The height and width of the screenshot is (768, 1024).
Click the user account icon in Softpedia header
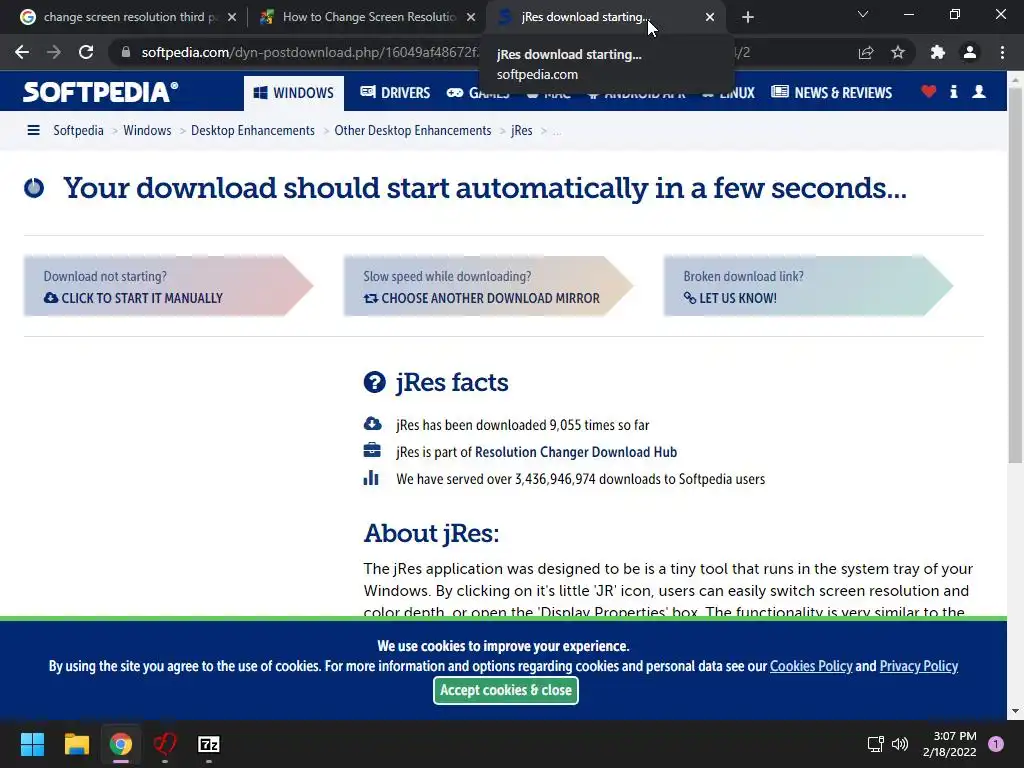pyautogui.click(x=979, y=91)
